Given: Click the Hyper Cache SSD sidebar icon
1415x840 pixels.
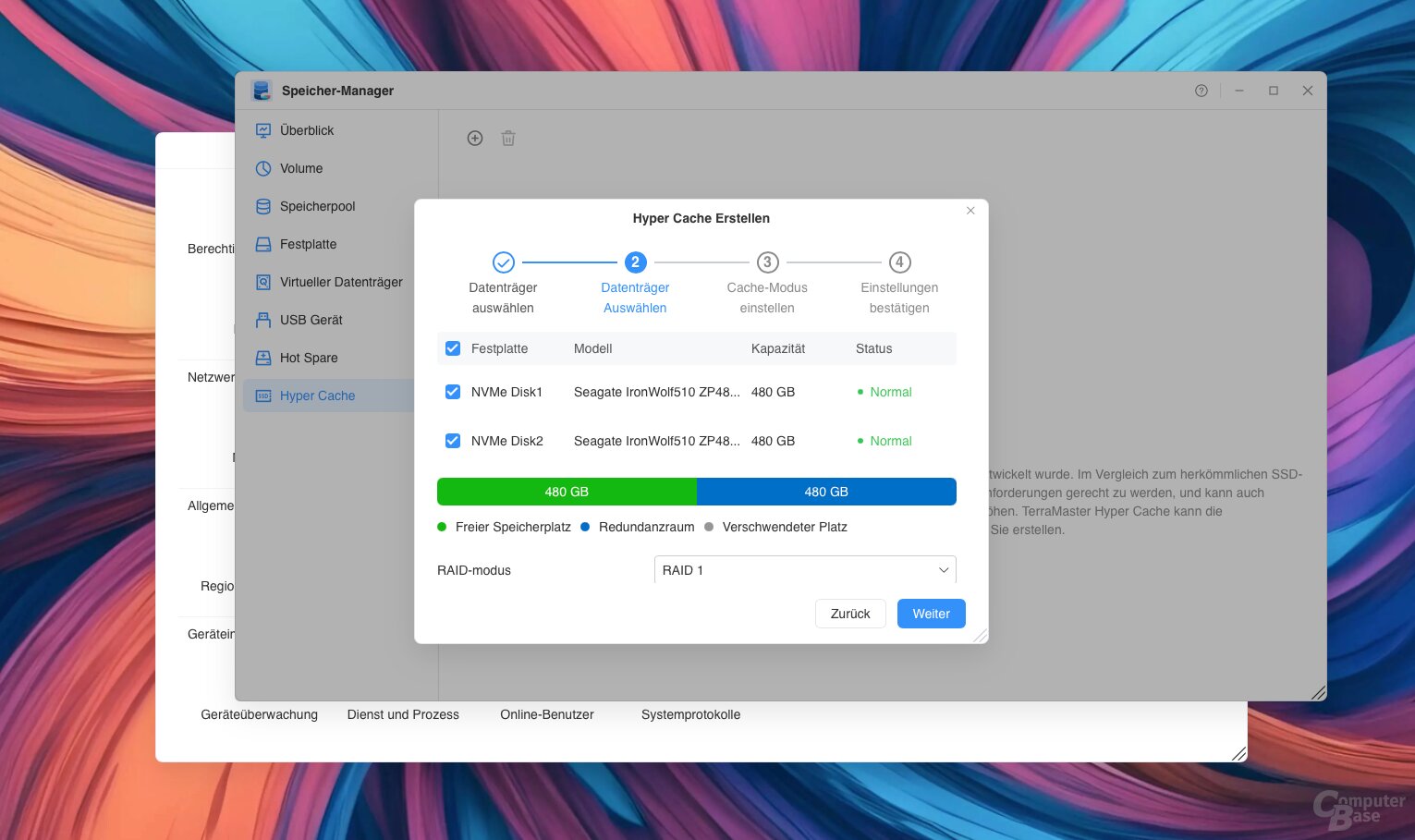Looking at the screenshot, I should 263,396.
